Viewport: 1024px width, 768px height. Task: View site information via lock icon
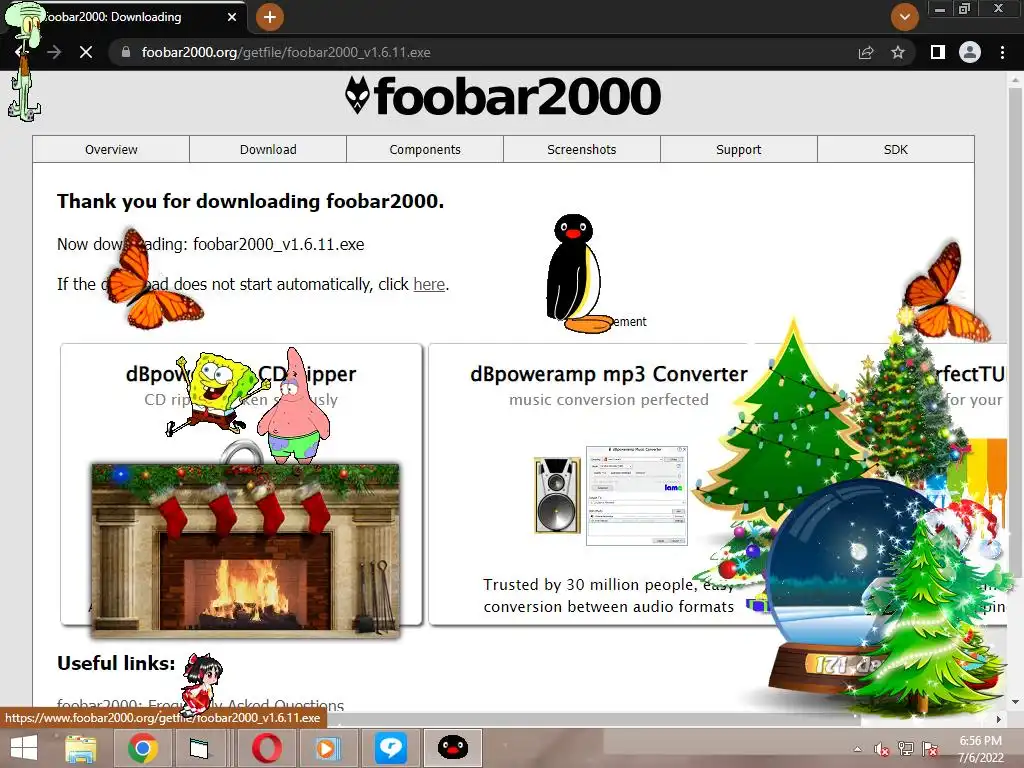coord(126,52)
